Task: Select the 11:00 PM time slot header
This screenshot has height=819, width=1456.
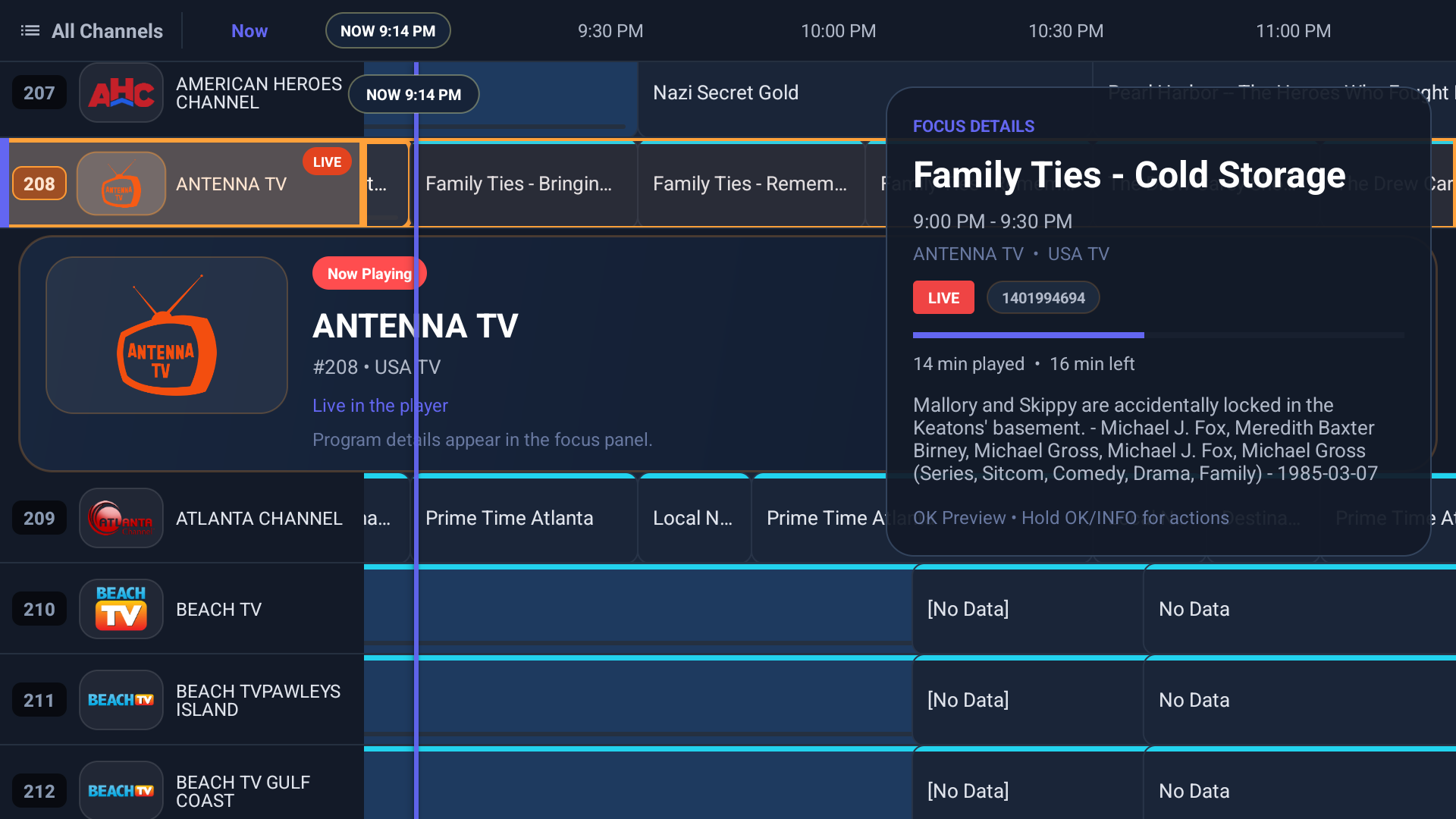Action: 1293,31
